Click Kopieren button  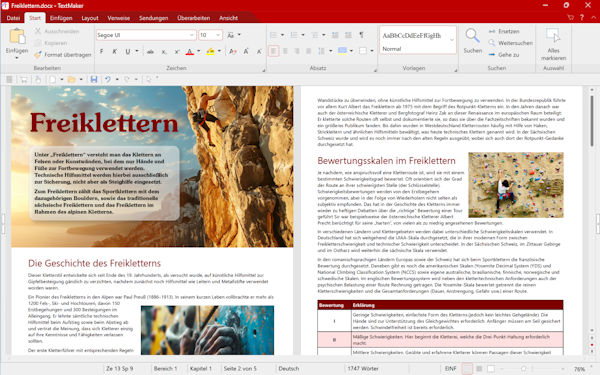(x=51, y=43)
